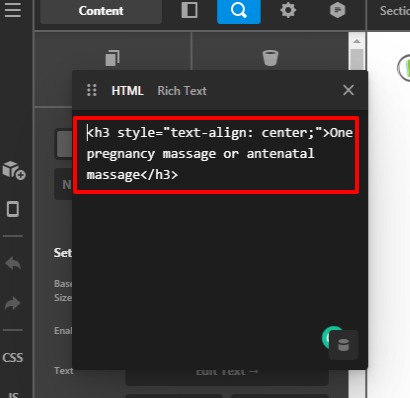Select the Content tab

[101, 11]
